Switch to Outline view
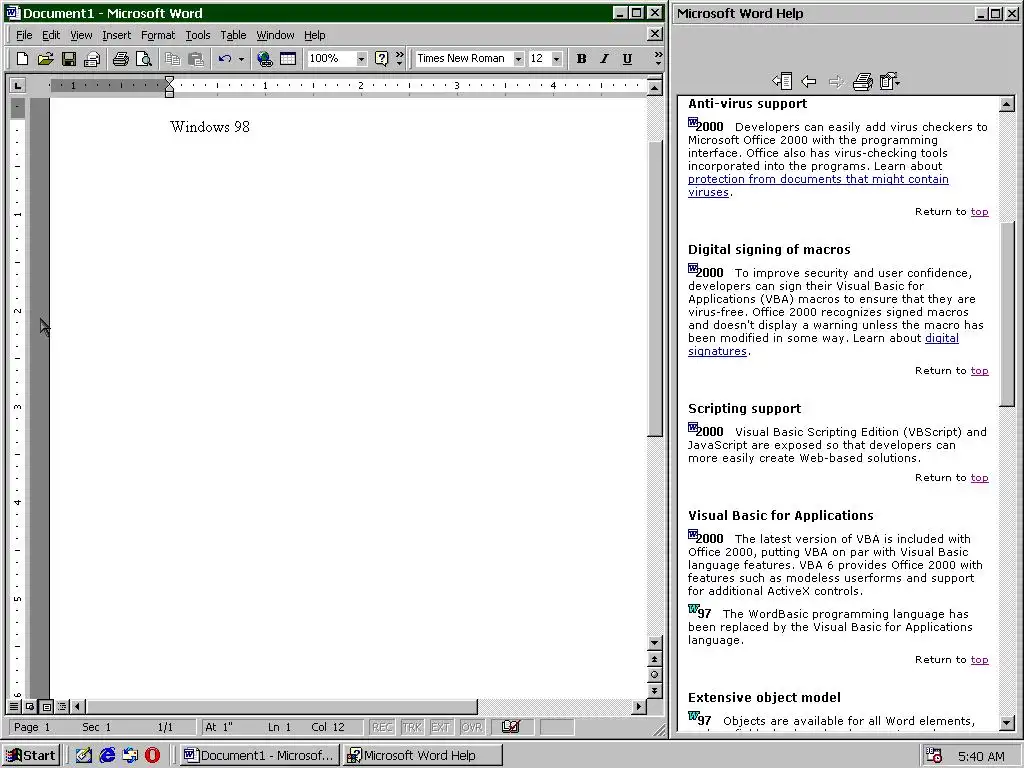This screenshot has width=1024, height=768. click(x=62, y=706)
